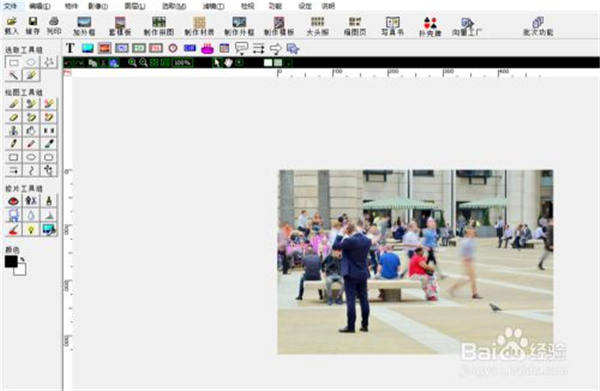Open the 滤镜(T) menu
Screen dimensions: 600x391
[213, 6]
